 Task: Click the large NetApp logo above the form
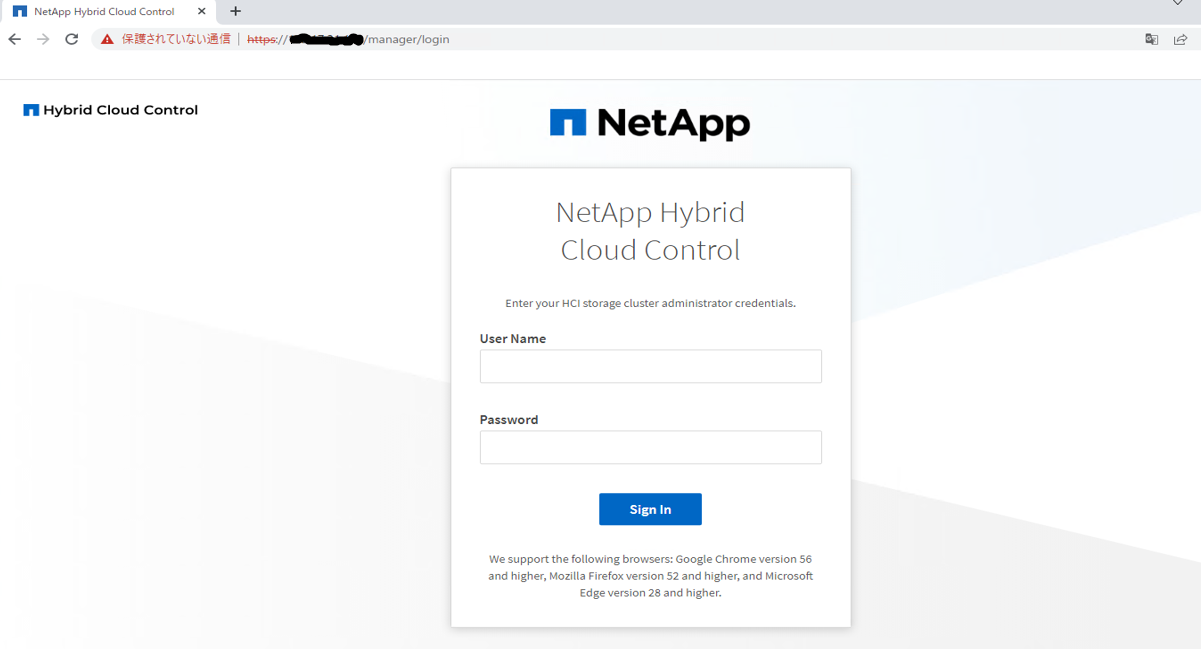click(650, 123)
